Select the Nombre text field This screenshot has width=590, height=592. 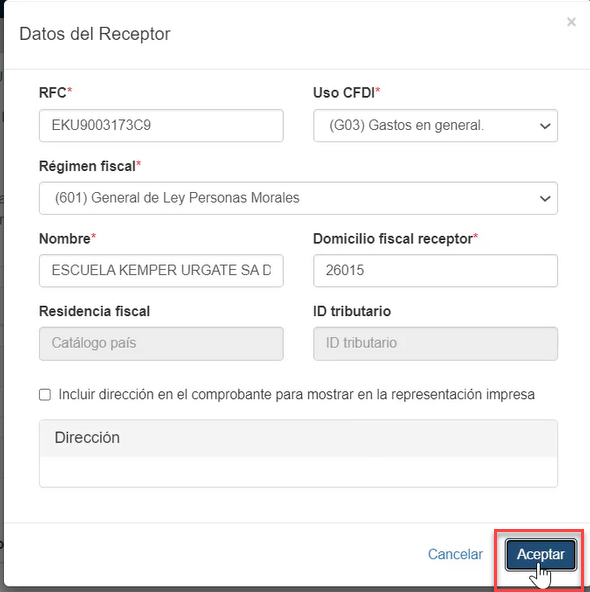click(161, 271)
